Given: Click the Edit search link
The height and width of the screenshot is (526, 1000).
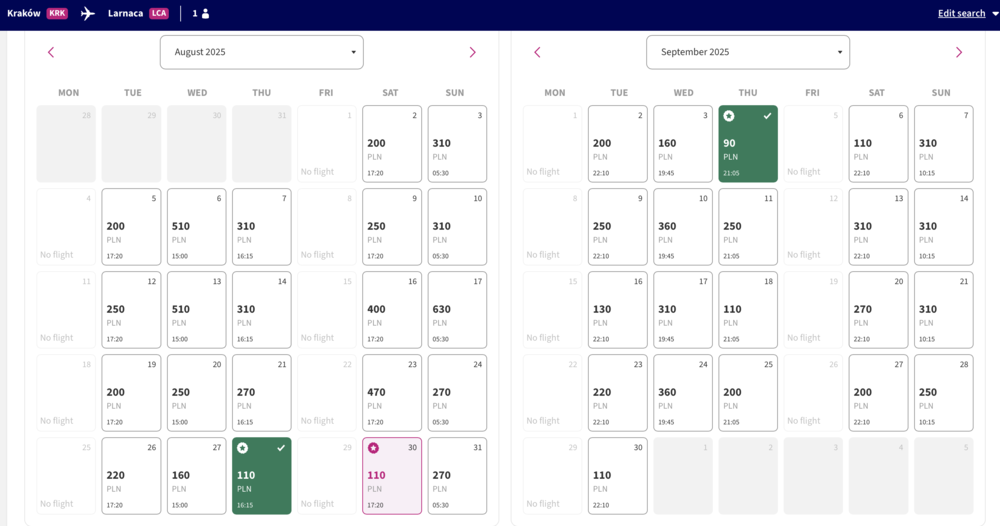Looking at the screenshot, I should (961, 13).
